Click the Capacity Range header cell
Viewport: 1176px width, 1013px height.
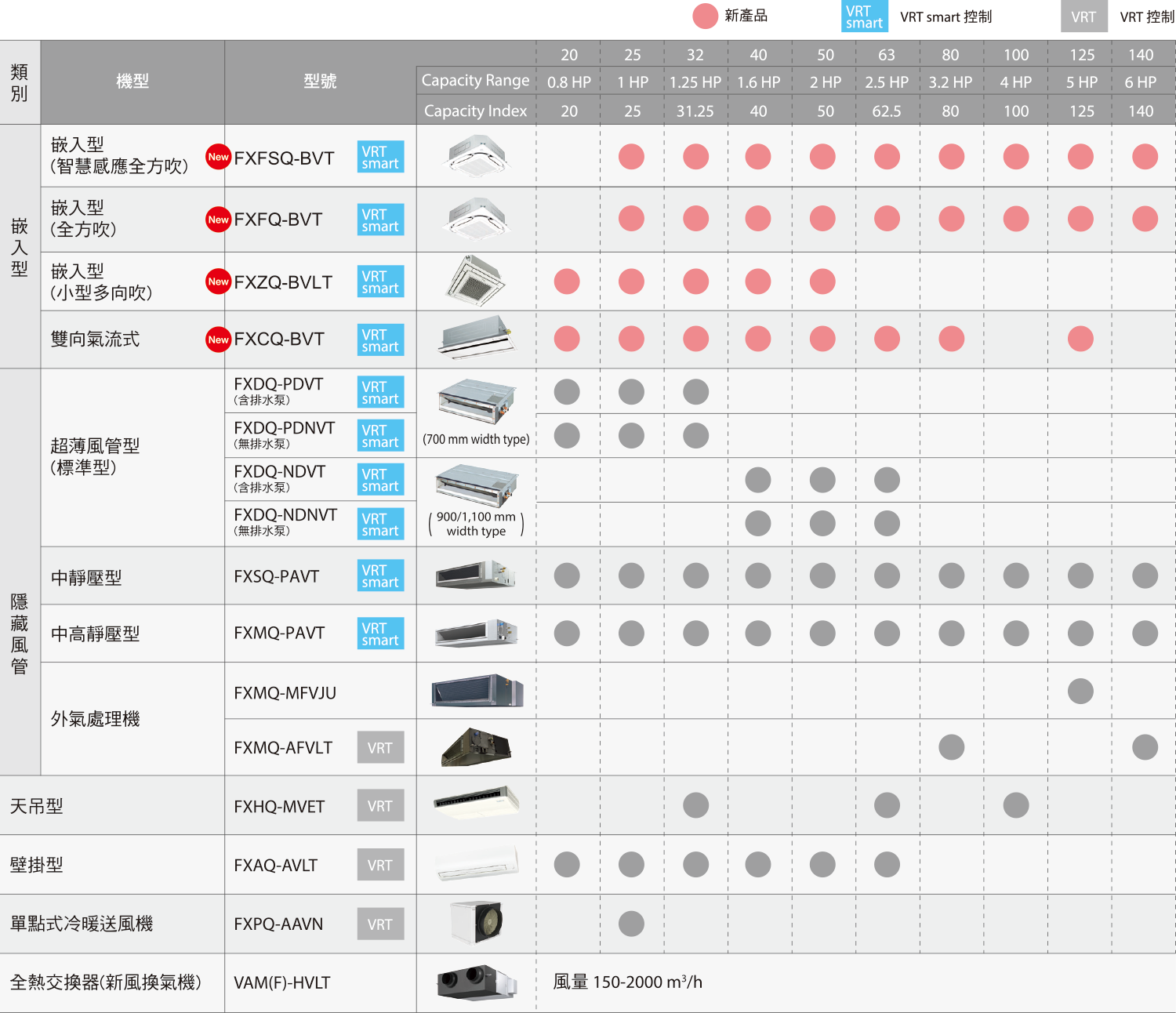coord(475,81)
